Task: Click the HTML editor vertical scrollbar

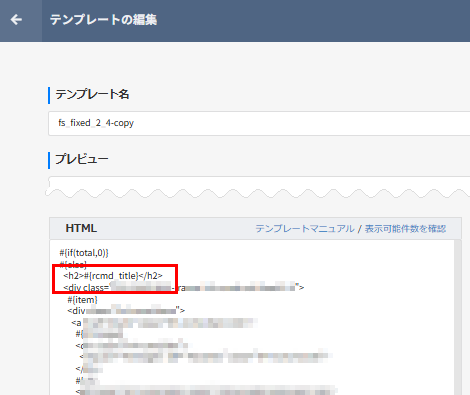Action: [x=458, y=317]
